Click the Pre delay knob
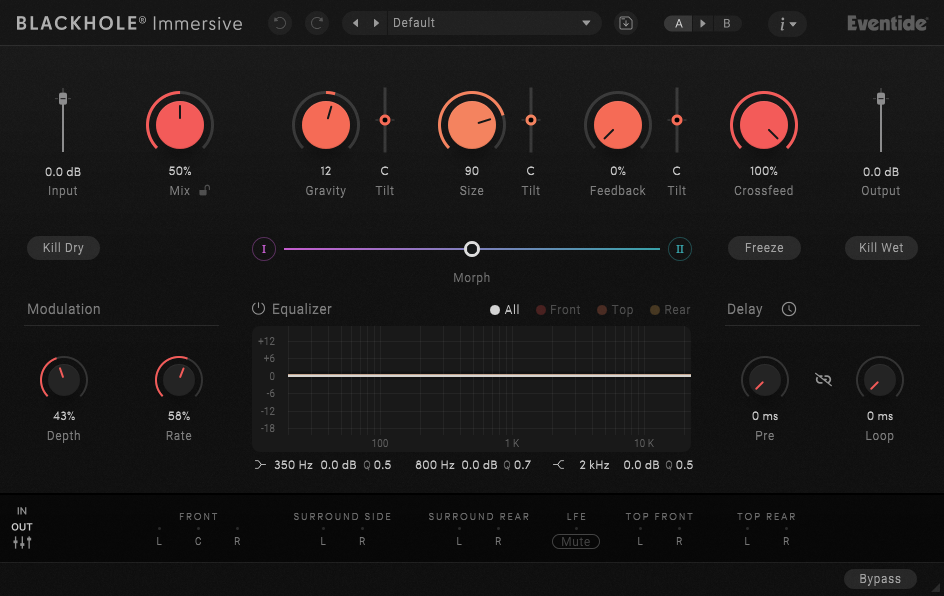The height and width of the screenshot is (596, 944). (765, 380)
